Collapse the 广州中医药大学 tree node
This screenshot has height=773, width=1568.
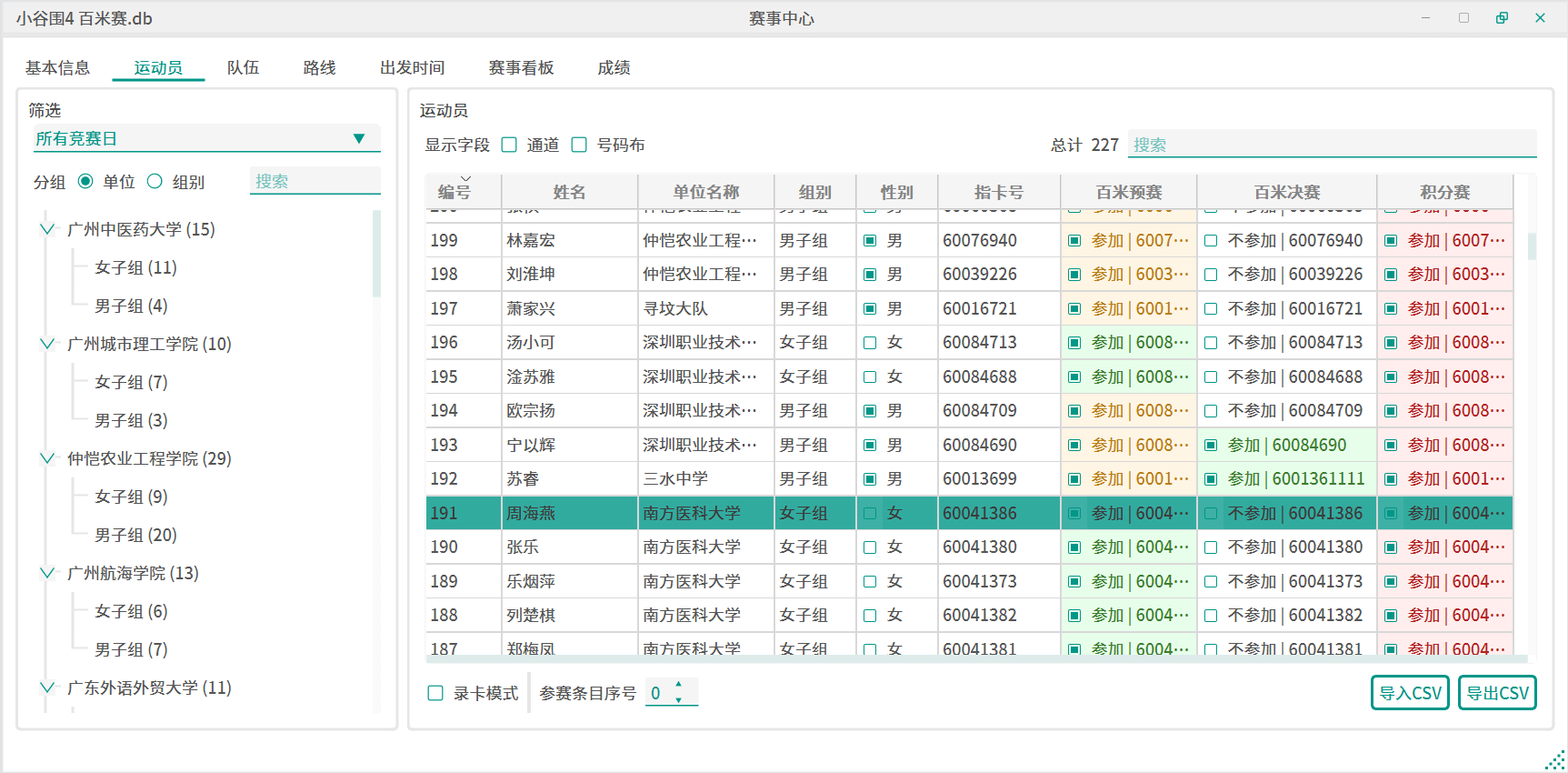[x=47, y=229]
